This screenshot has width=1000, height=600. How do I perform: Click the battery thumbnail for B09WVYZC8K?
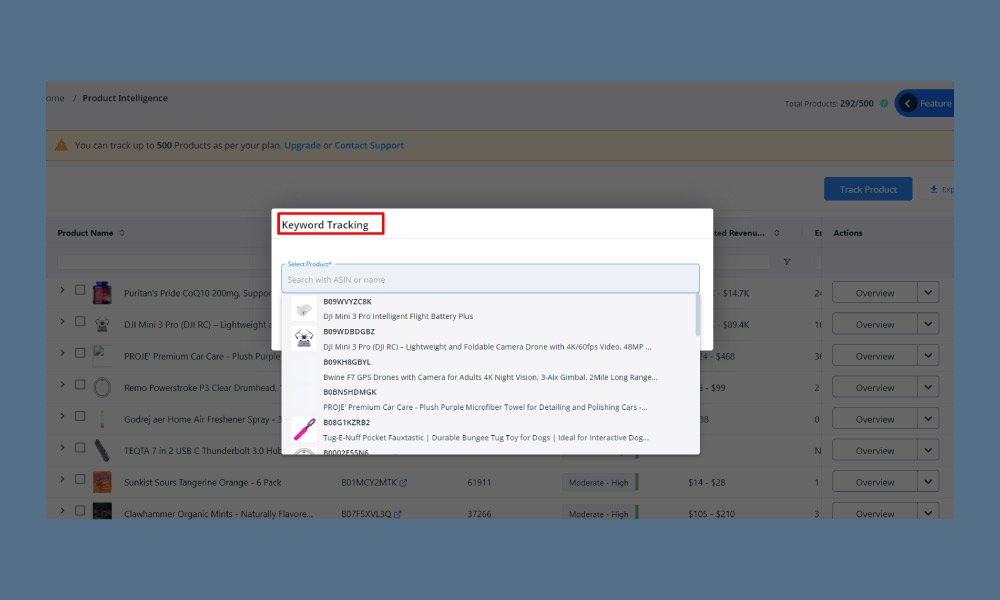304,309
